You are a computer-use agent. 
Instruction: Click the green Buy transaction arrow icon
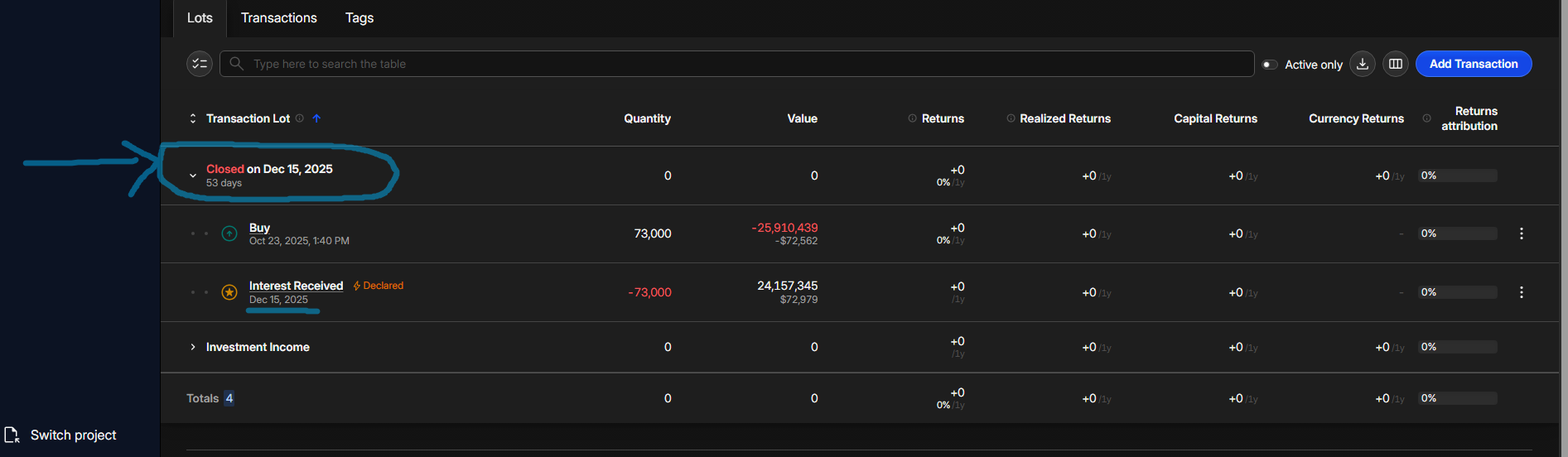tap(229, 234)
